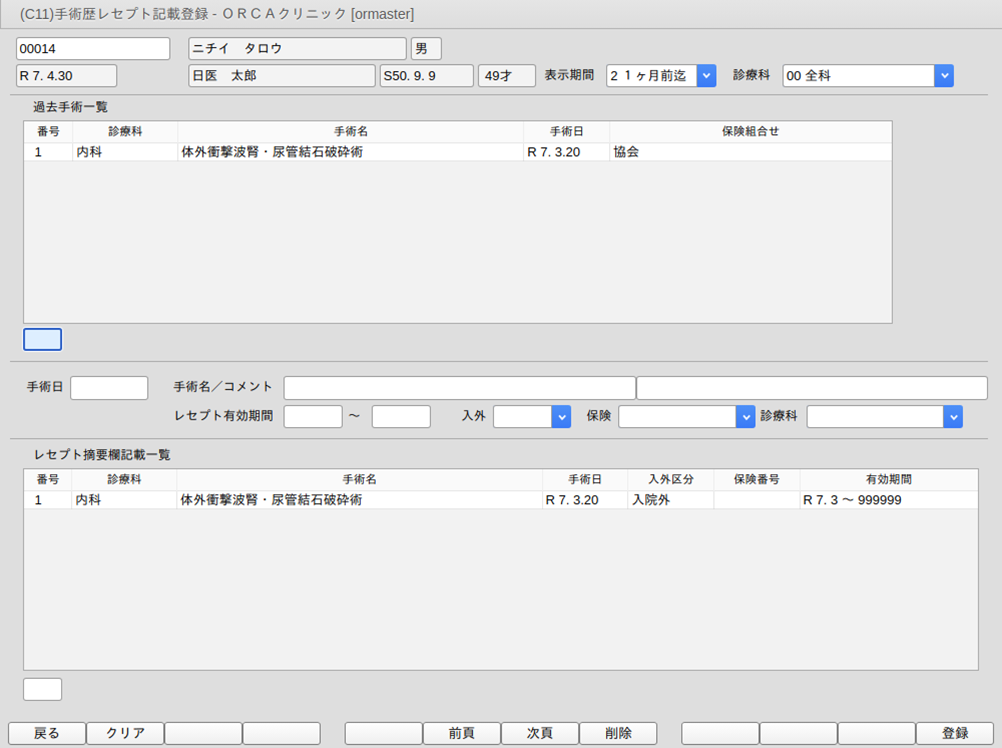This screenshot has width=1002, height=748.
Task: Click the second 手術名／コメント field on right
Action: point(811,388)
